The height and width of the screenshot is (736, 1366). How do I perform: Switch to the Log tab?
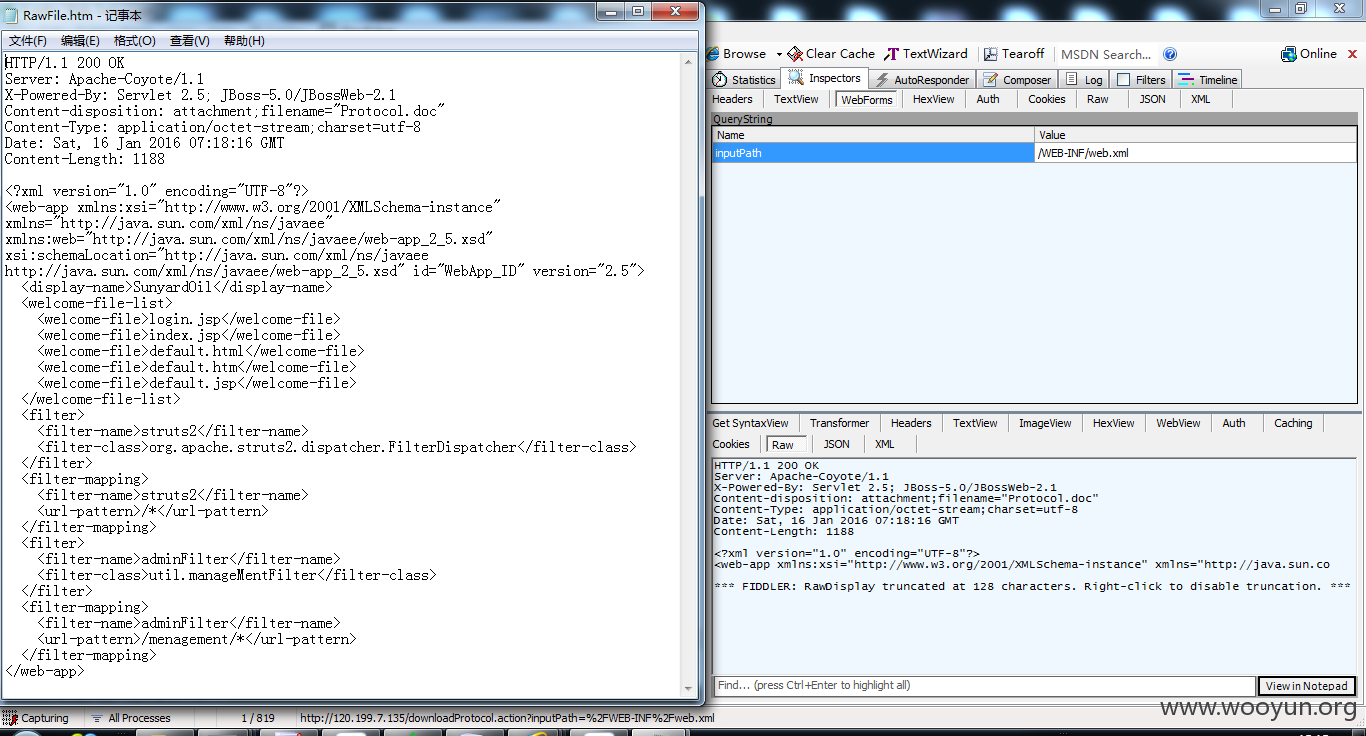(1084, 80)
